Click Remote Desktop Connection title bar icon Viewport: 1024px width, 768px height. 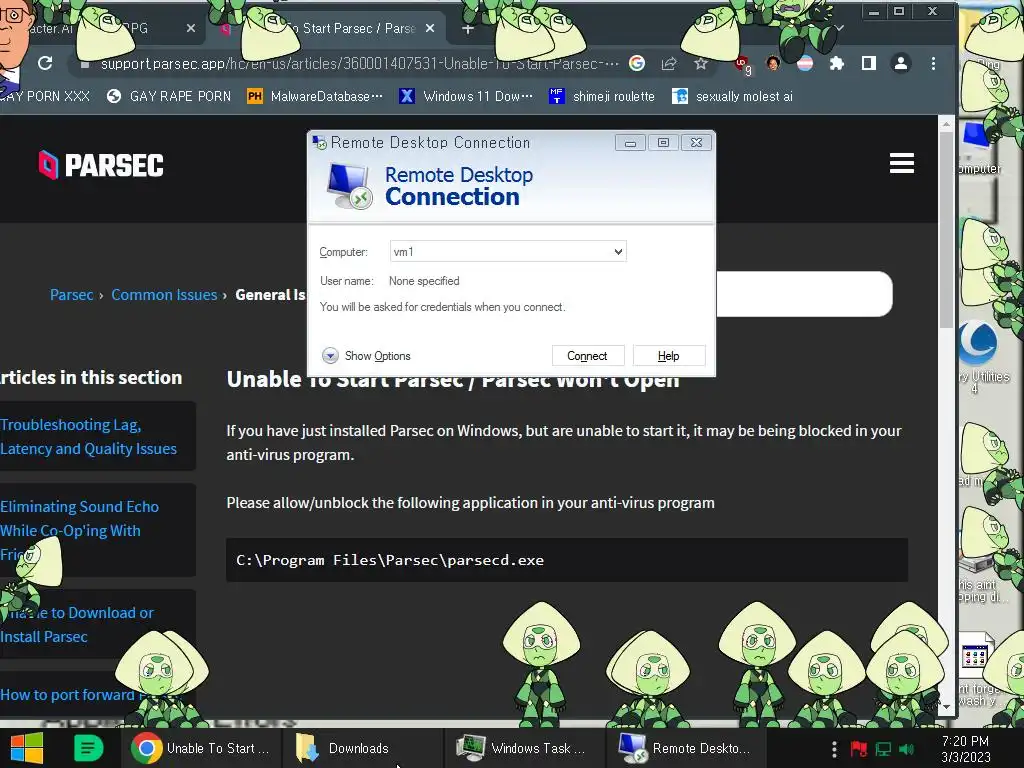click(319, 143)
